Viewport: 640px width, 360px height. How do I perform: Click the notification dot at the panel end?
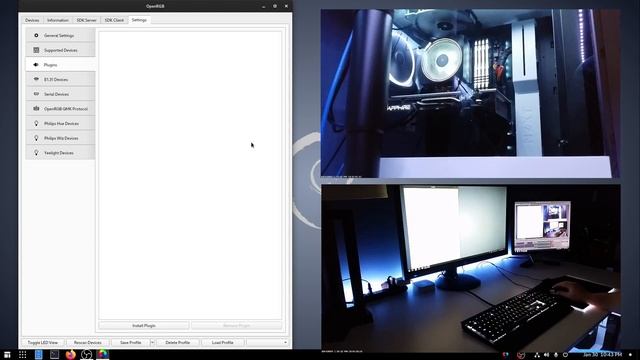[x=631, y=355]
